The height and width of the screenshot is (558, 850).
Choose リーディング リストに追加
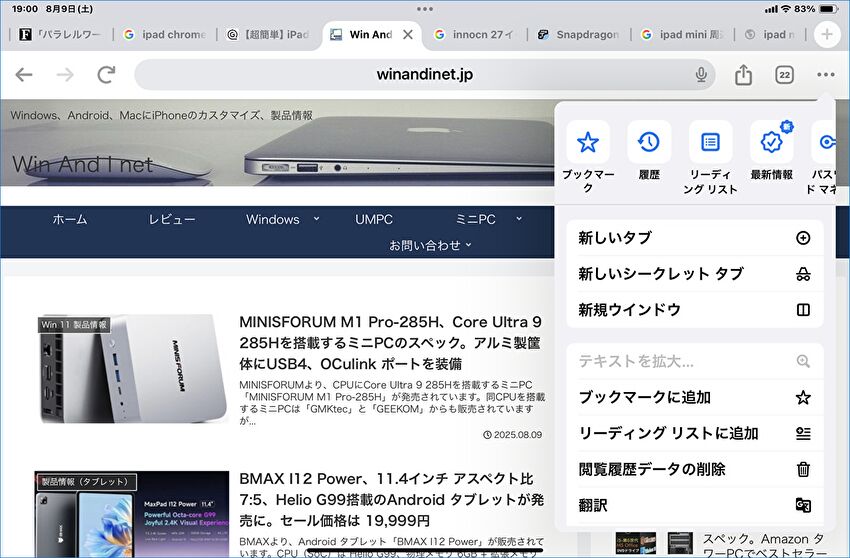click(x=694, y=433)
